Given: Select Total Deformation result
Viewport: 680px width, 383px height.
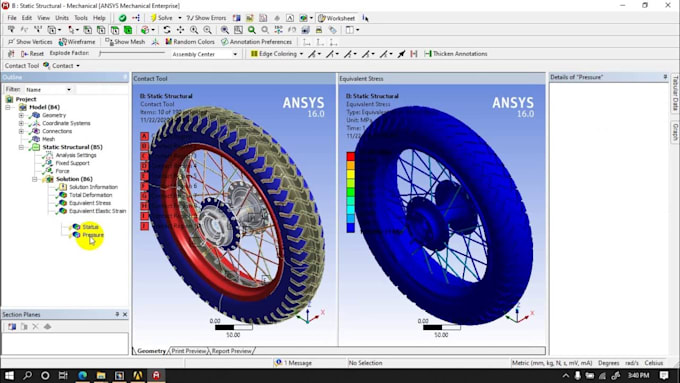Looking at the screenshot, I should click(x=90, y=195).
